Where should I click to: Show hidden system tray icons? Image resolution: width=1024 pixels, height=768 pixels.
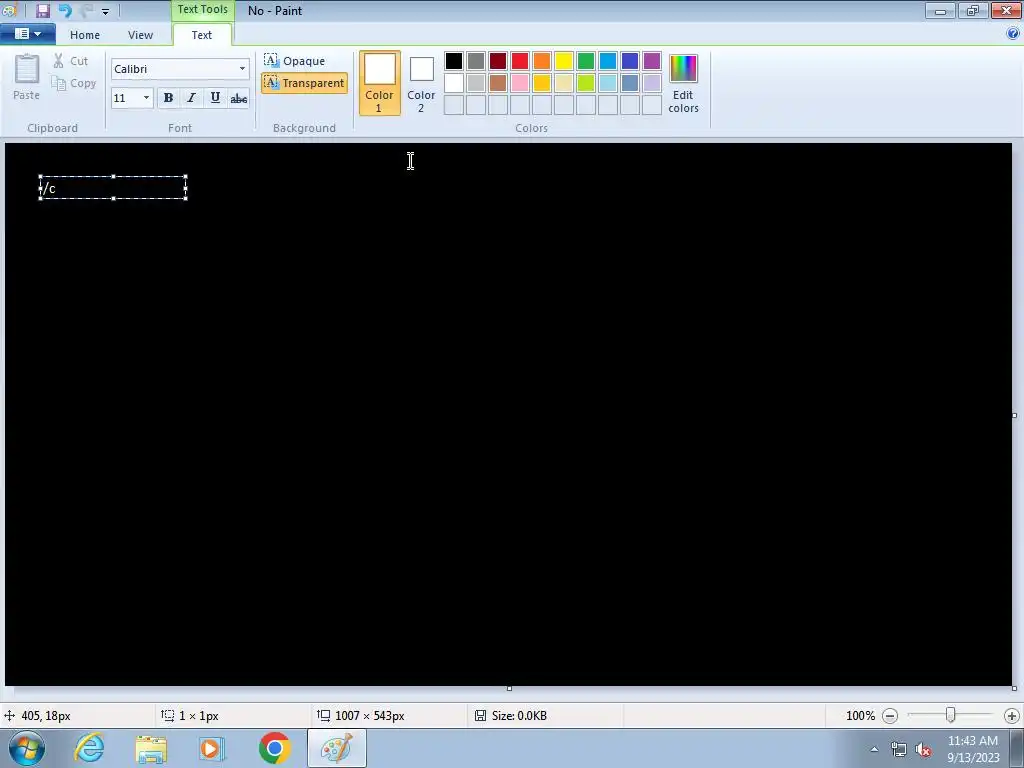874,749
